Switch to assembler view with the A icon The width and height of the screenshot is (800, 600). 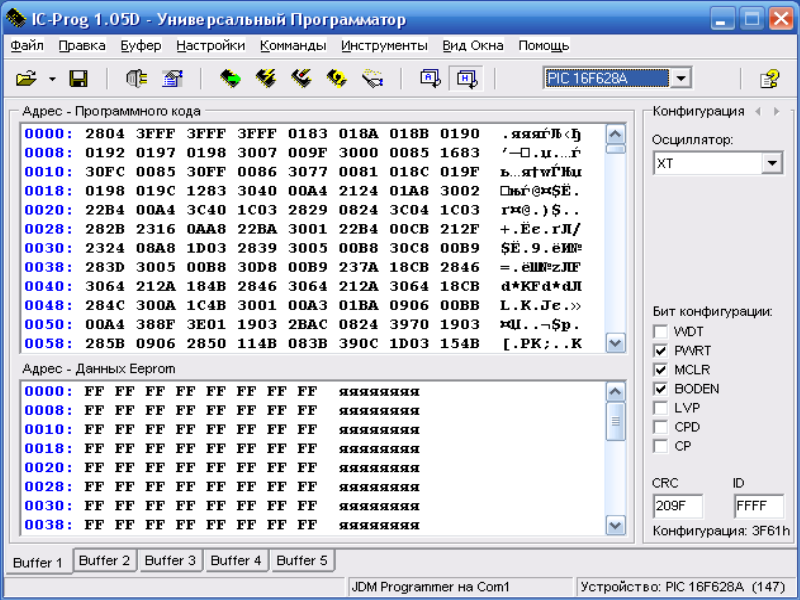pyautogui.click(x=430, y=79)
